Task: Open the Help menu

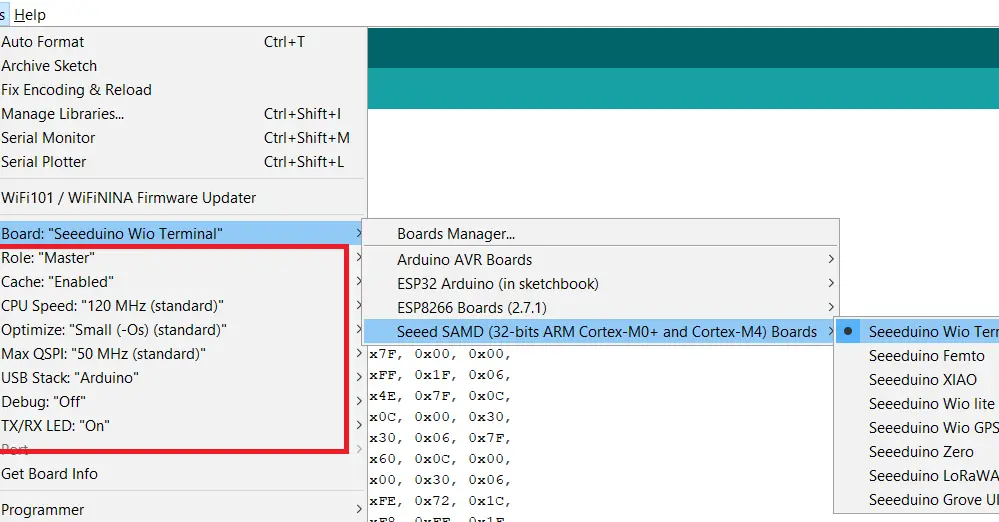Action: (29, 14)
